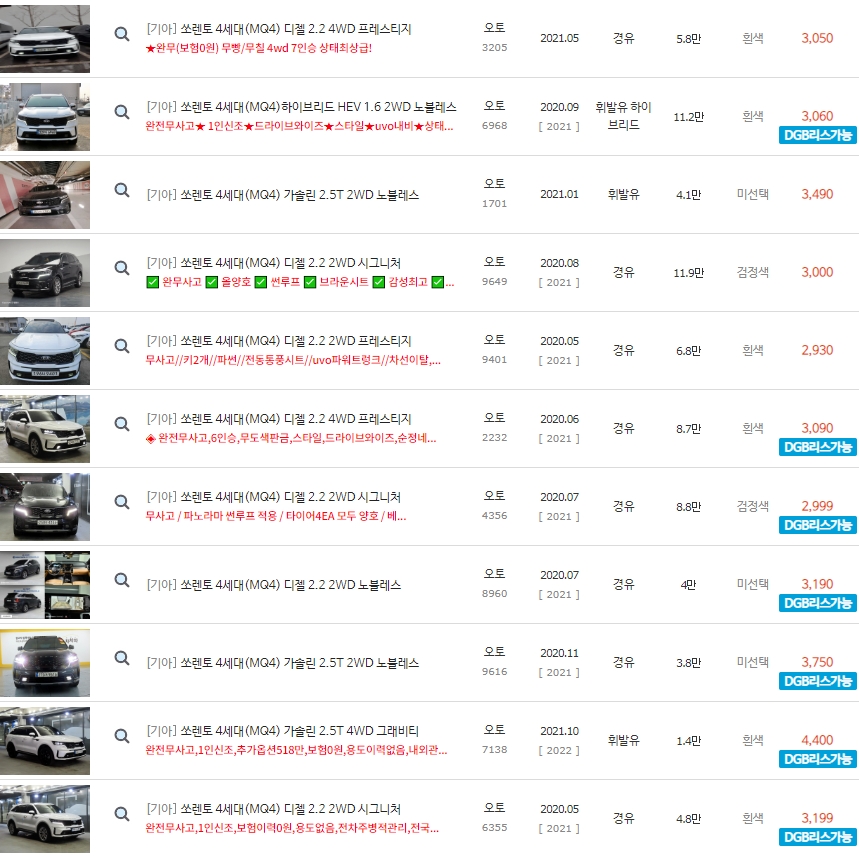Viewport: 859px width, 857px height.
Task: Open car photo of the 3,750 listing
Action: tap(45, 663)
